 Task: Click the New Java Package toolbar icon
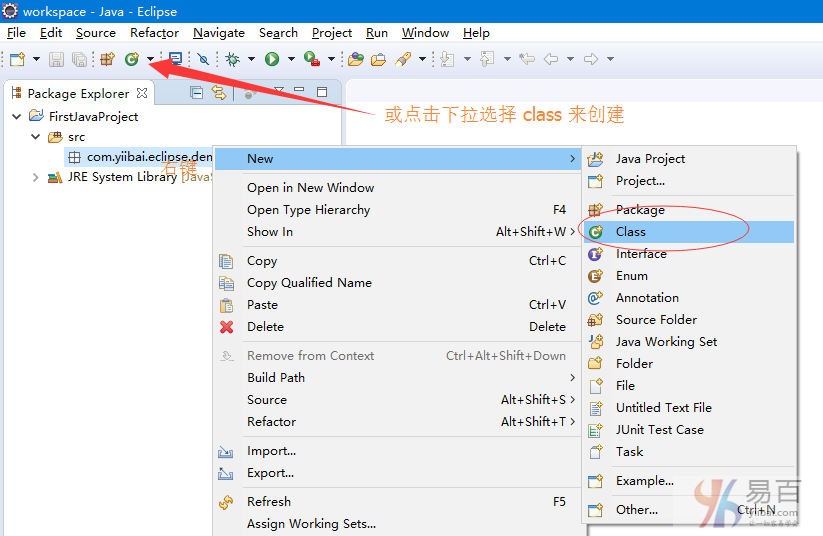pyautogui.click(x=108, y=59)
